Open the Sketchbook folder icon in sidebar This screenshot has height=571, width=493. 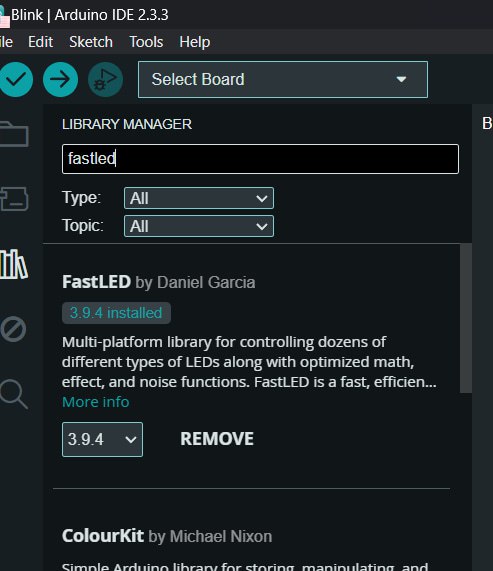pyautogui.click(x=14, y=135)
